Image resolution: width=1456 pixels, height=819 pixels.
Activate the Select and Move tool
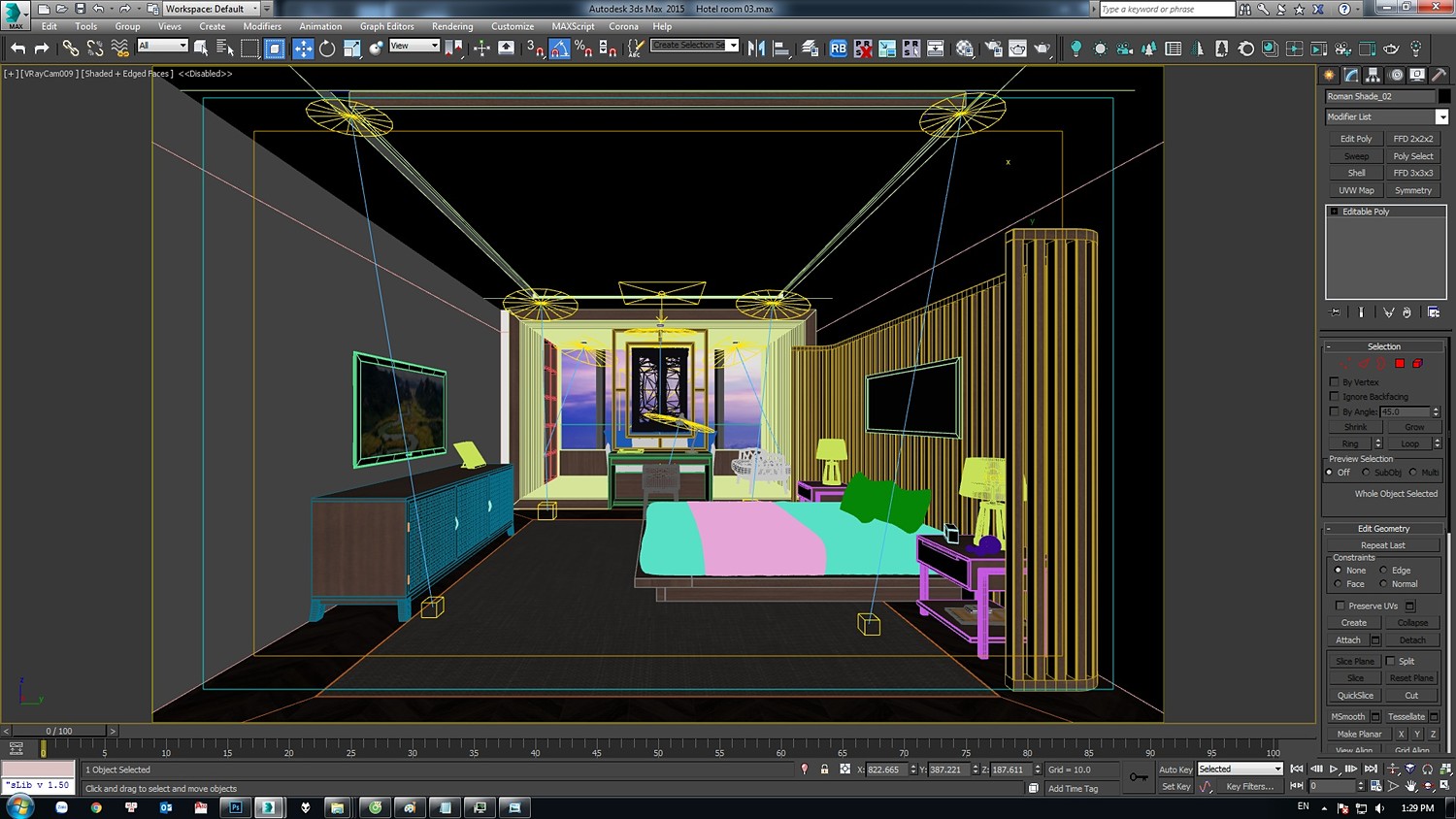point(303,48)
